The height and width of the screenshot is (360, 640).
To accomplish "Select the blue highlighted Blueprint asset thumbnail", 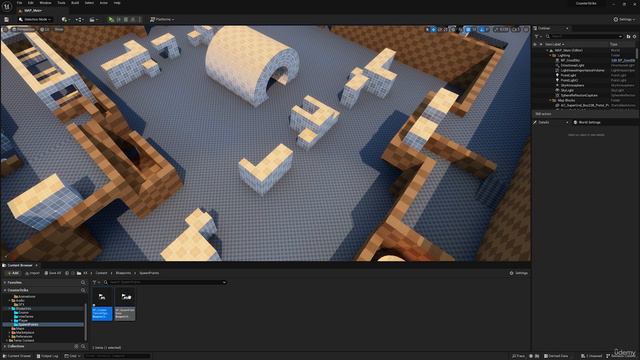I will 102,304.
